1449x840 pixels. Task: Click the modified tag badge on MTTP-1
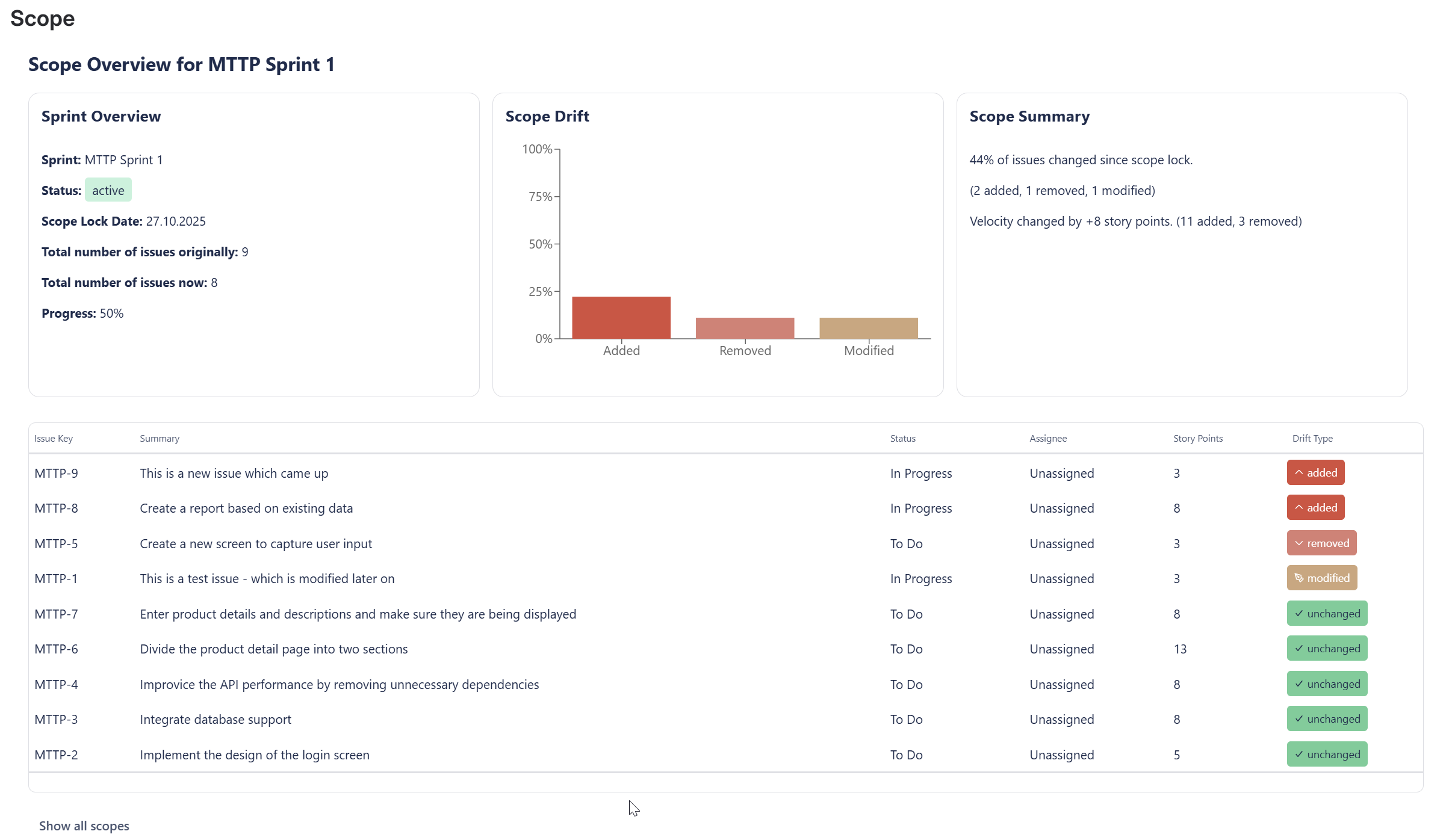click(1321, 578)
